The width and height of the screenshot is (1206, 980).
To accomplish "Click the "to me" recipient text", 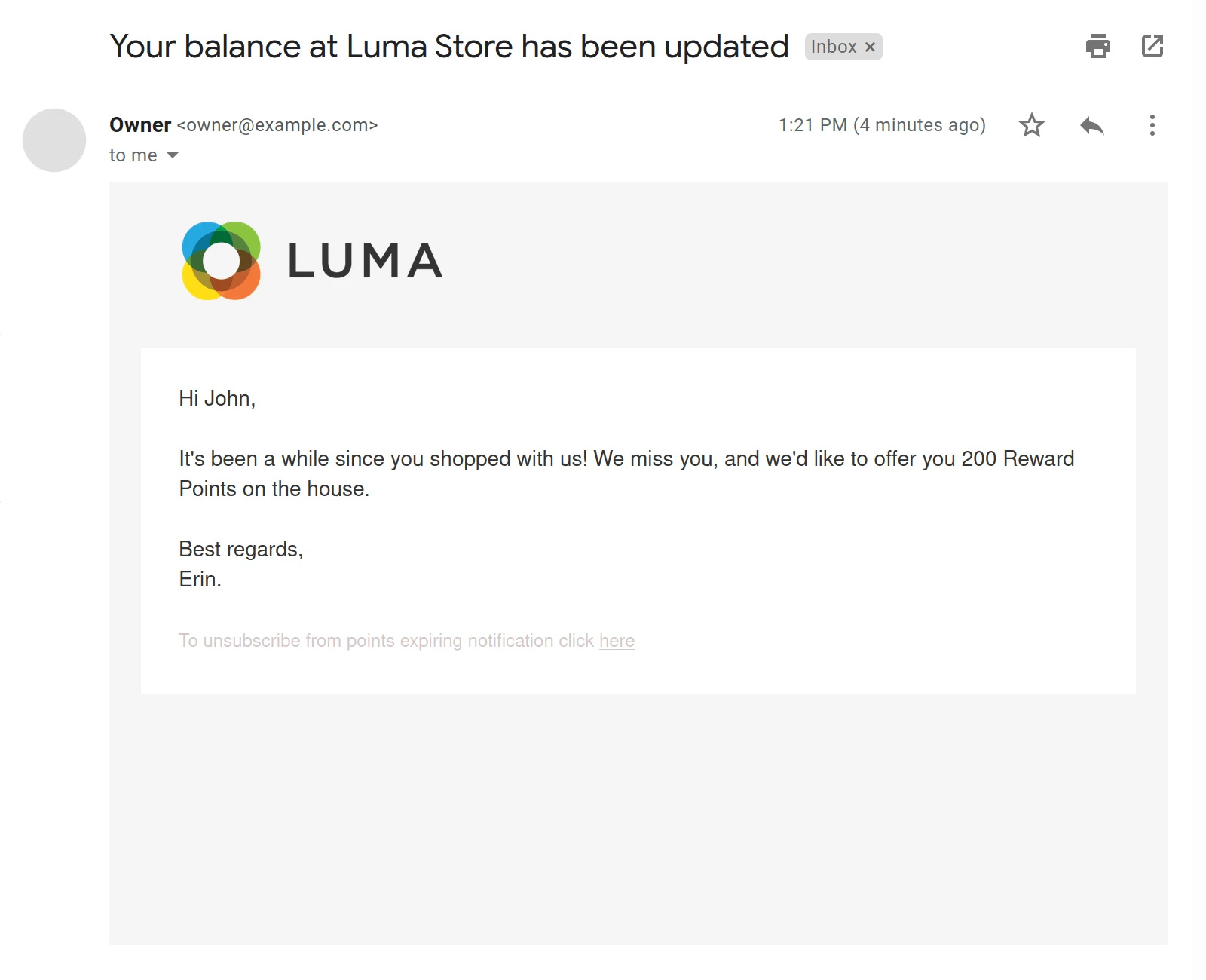I will [x=133, y=156].
